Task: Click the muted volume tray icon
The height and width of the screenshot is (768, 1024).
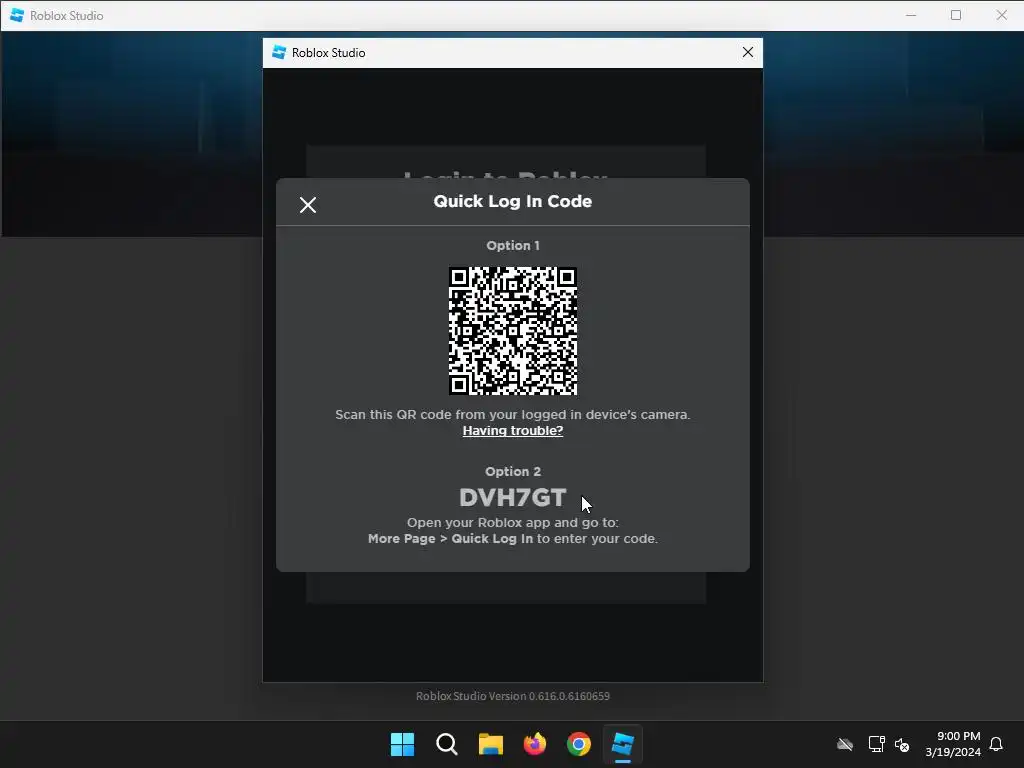Action: [902, 744]
